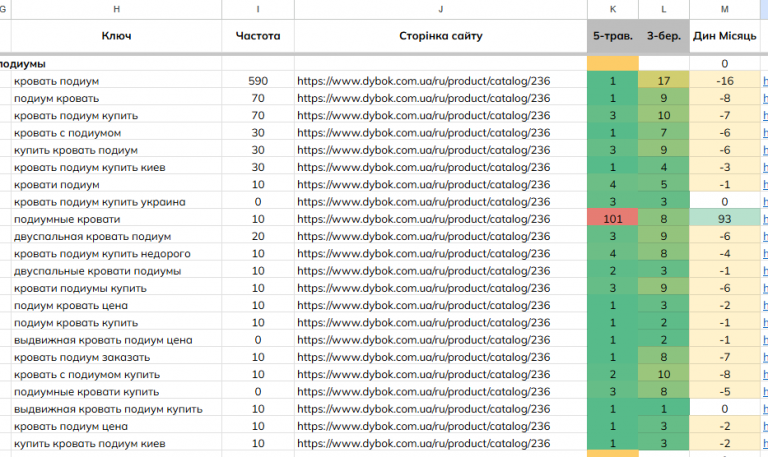This screenshot has height=457, width=768.
Task: Click the yellow cell with value 17
Action: click(664, 81)
